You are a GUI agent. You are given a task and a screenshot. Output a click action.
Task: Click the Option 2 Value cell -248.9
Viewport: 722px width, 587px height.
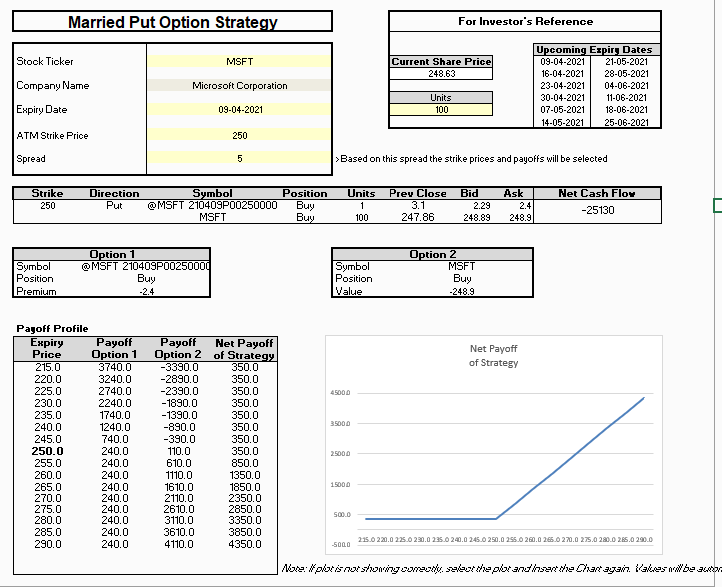pyautogui.click(x=462, y=291)
